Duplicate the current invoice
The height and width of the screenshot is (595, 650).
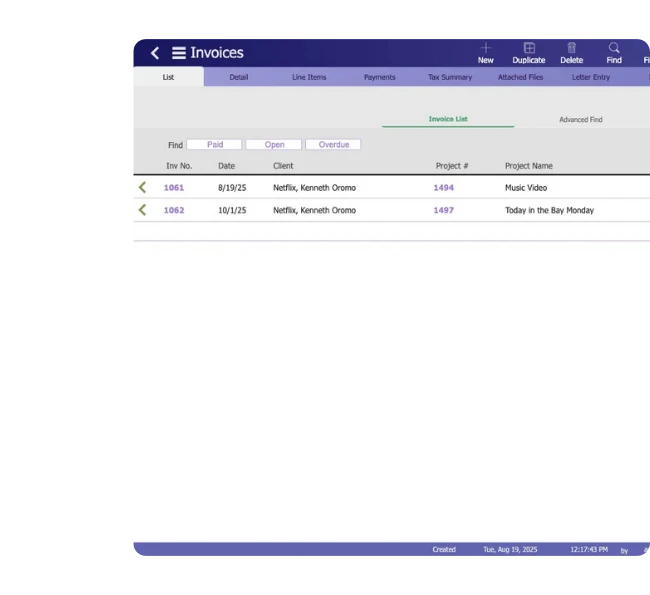pyautogui.click(x=529, y=53)
